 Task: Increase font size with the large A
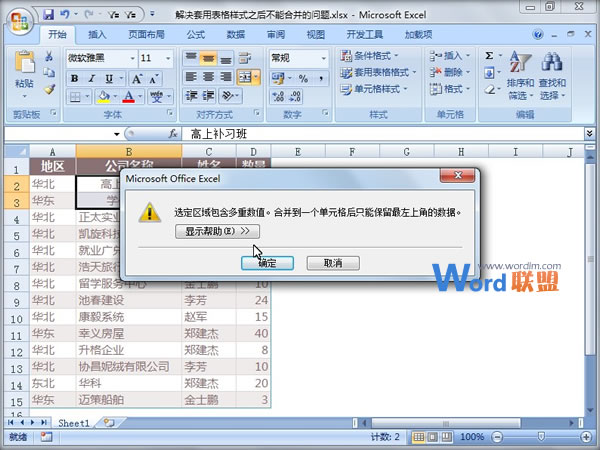(x=137, y=79)
